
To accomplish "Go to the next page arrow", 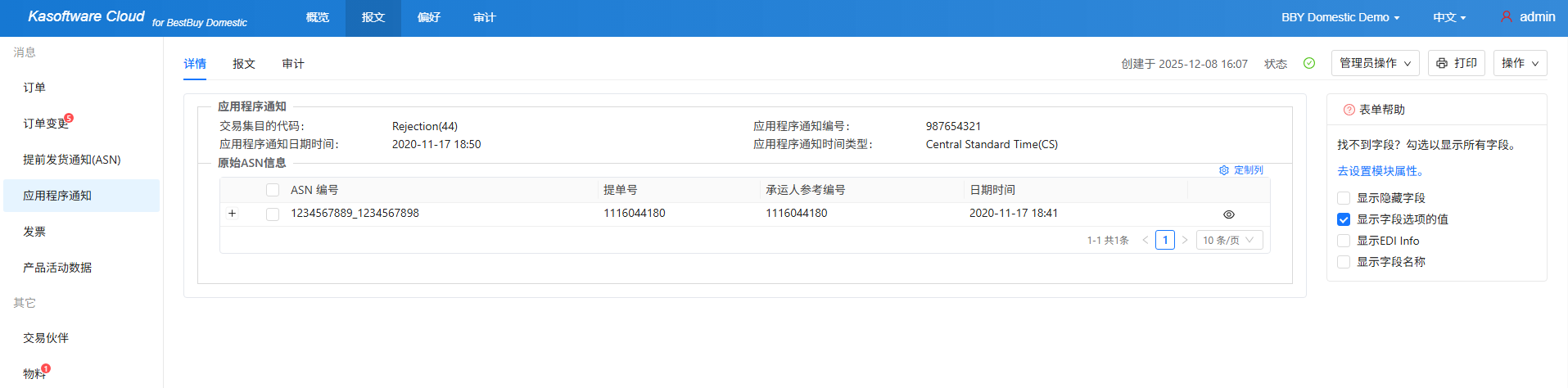I will point(1184,240).
